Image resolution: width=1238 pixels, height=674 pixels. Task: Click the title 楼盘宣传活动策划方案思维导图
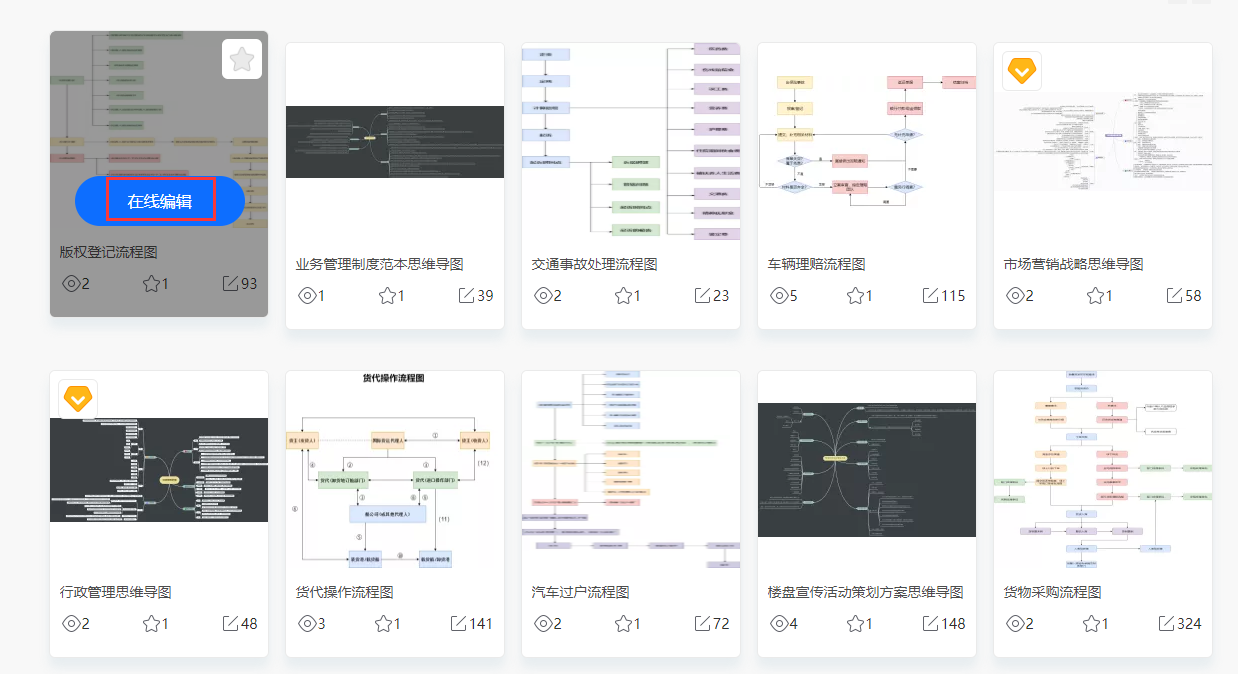click(866, 592)
